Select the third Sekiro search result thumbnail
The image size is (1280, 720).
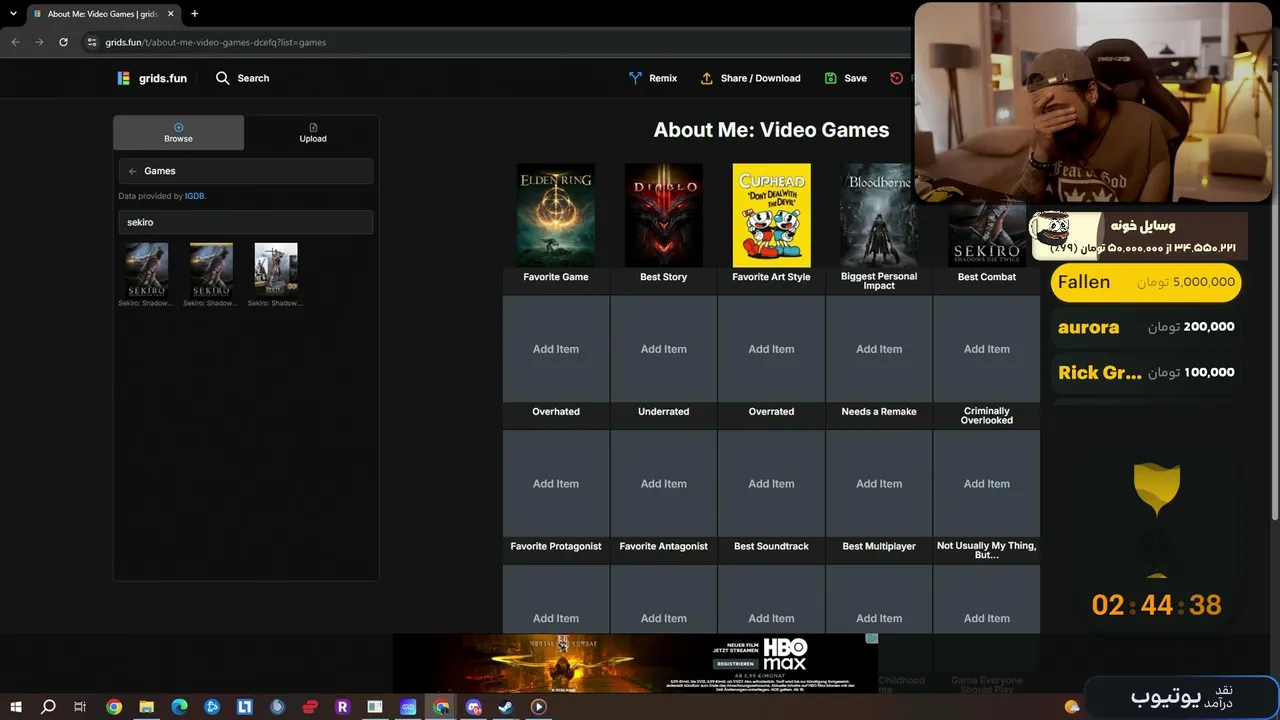tap(276, 270)
